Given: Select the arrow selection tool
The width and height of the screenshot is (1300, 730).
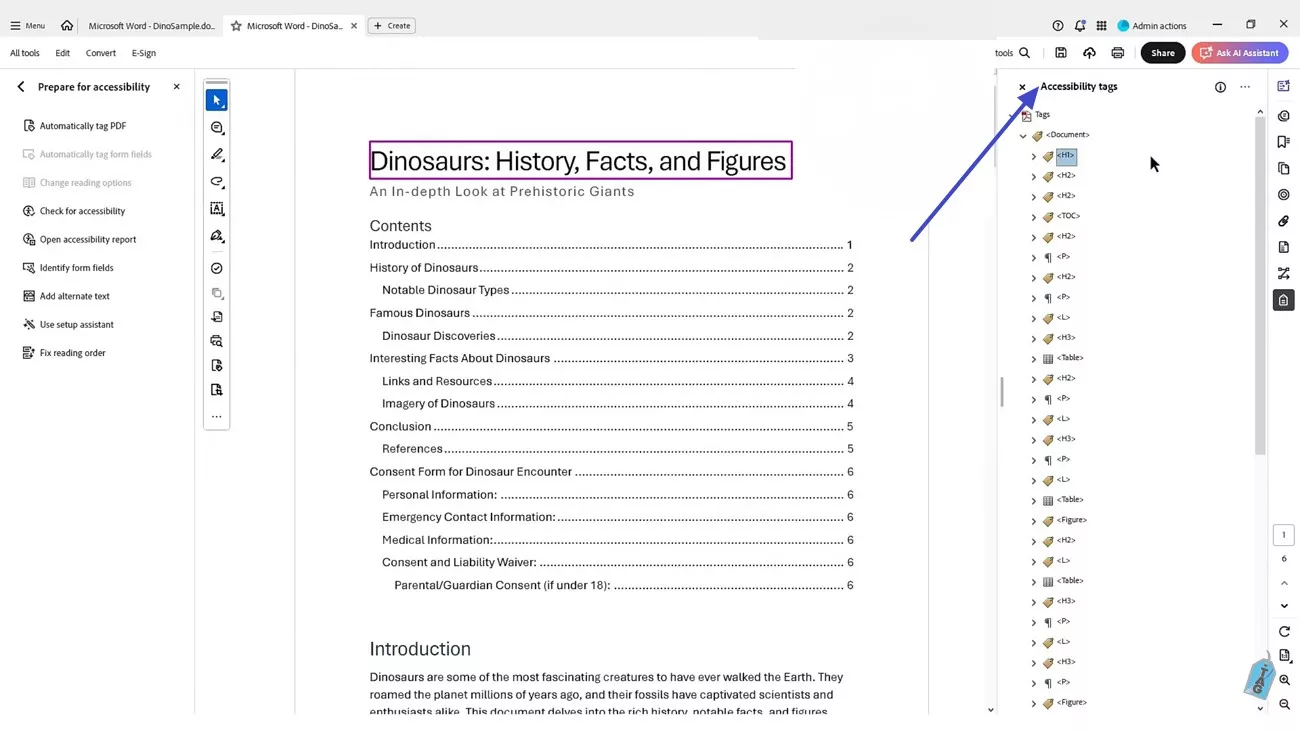Looking at the screenshot, I should point(216,100).
